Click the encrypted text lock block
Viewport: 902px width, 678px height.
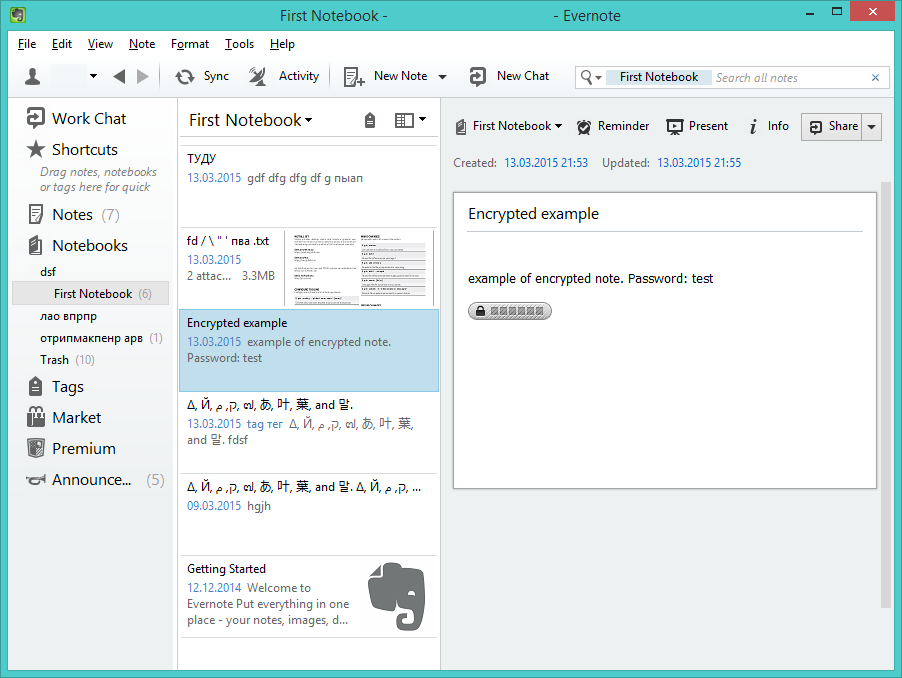pyautogui.click(x=510, y=311)
